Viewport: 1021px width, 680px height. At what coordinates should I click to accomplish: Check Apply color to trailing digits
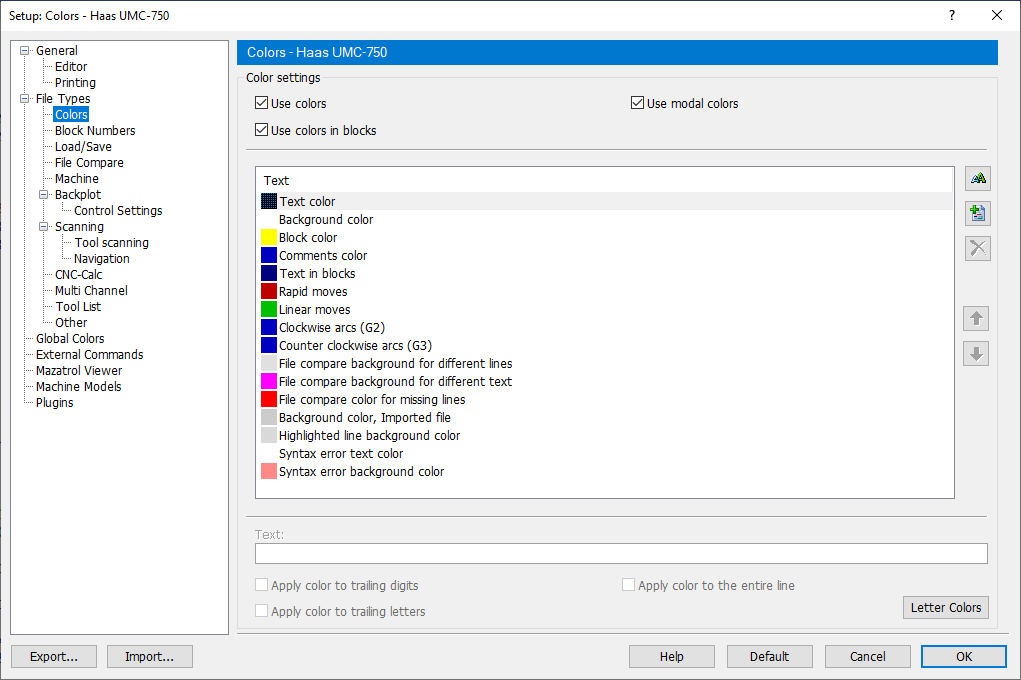262,585
